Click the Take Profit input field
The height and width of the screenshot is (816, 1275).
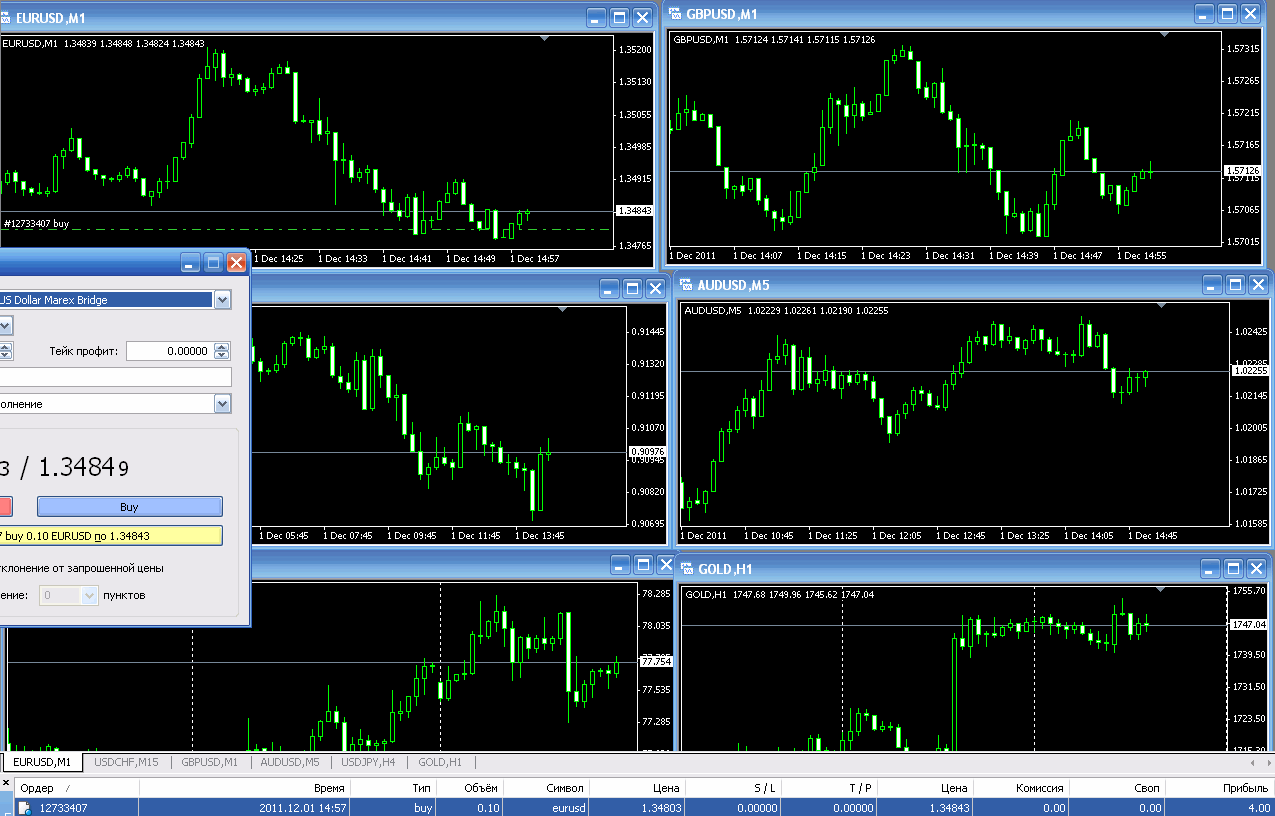(x=169, y=351)
